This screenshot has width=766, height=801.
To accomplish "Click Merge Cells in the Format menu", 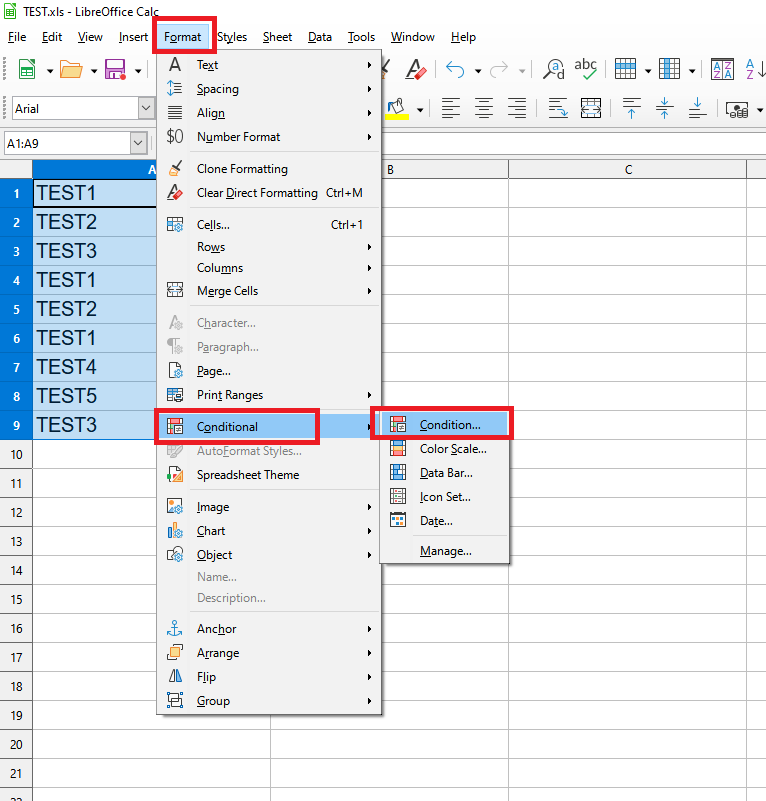I will (227, 291).
